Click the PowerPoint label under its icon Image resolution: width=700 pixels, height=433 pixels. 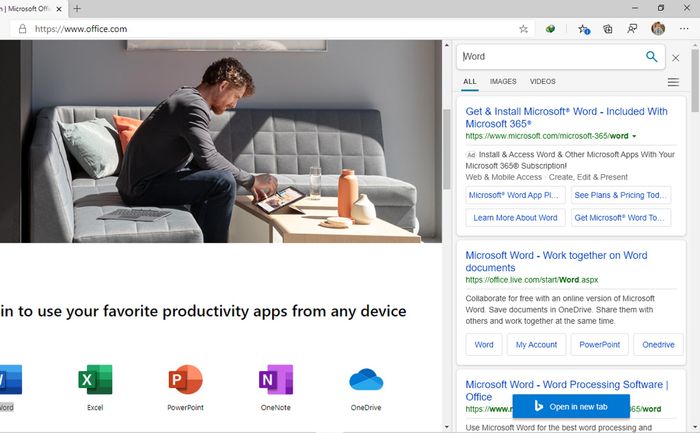pyautogui.click(x=185, y=408)
